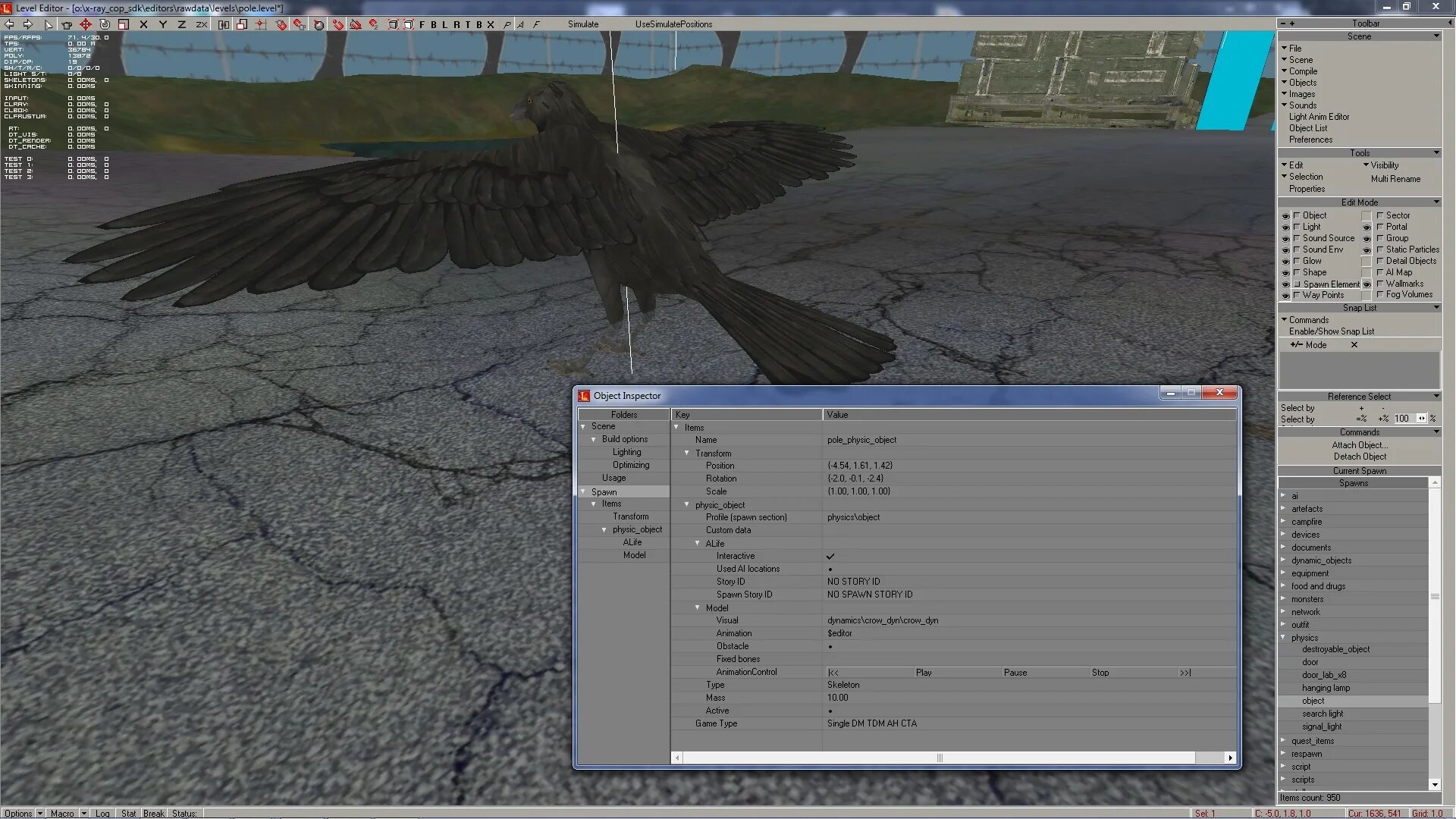
Task: Click the Attach Object button
Action: [1360, 445]
